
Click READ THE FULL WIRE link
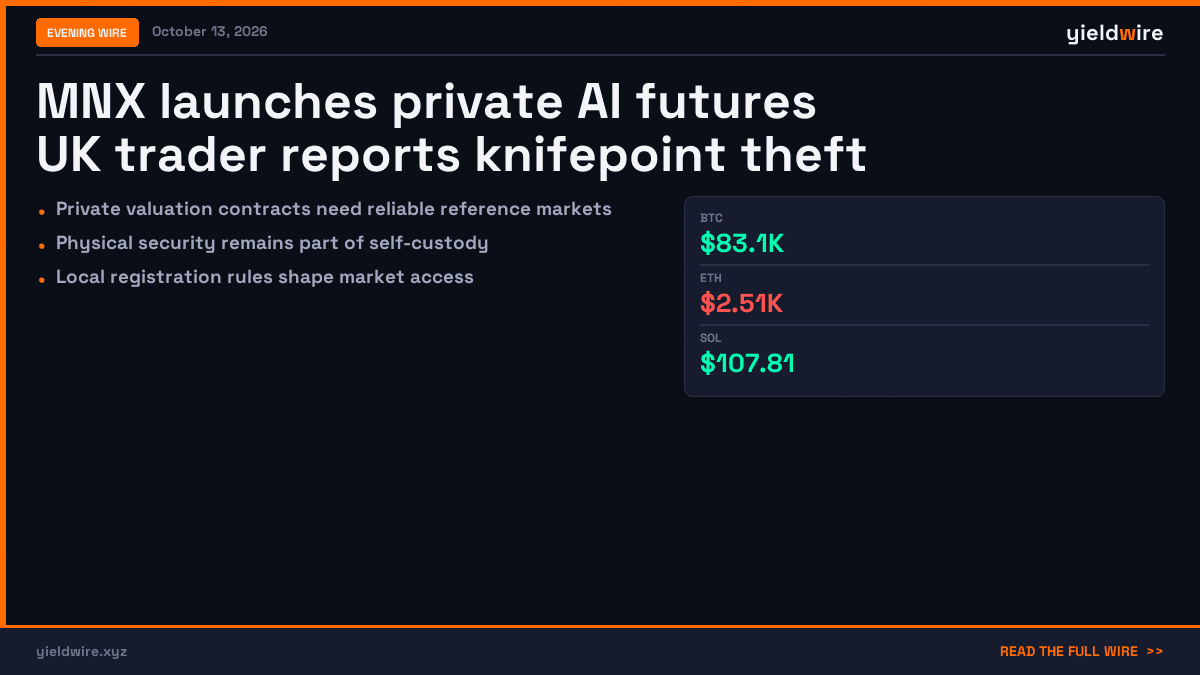[x=1069, y=651]
